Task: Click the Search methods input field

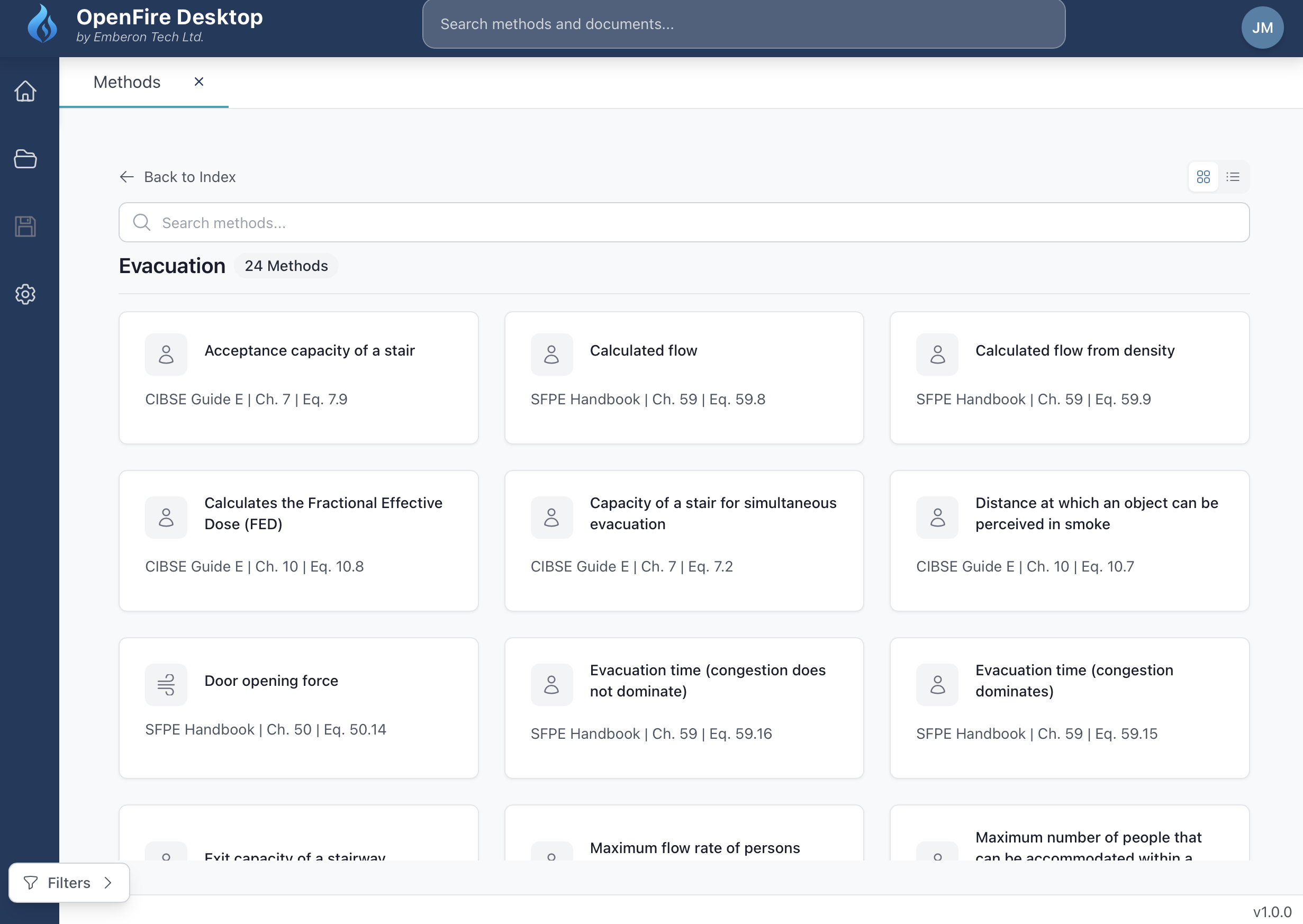Action: coord(683,222)
